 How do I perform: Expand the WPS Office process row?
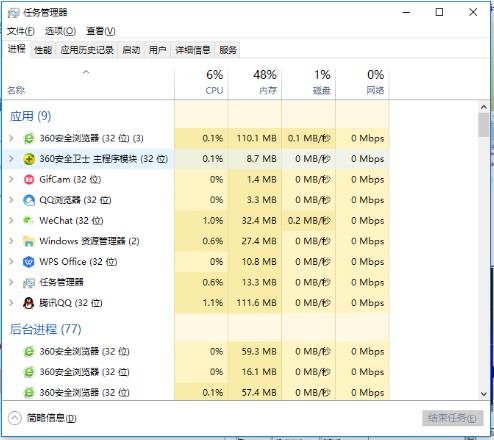click(x=11, y=262)
